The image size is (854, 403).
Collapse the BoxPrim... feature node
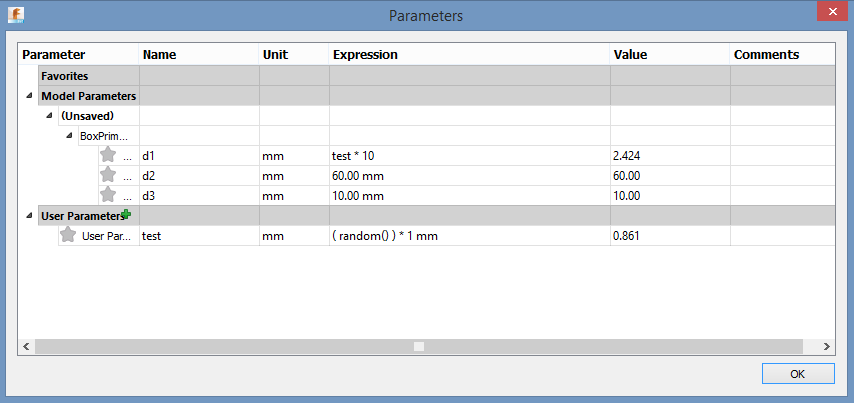(69, 135)
